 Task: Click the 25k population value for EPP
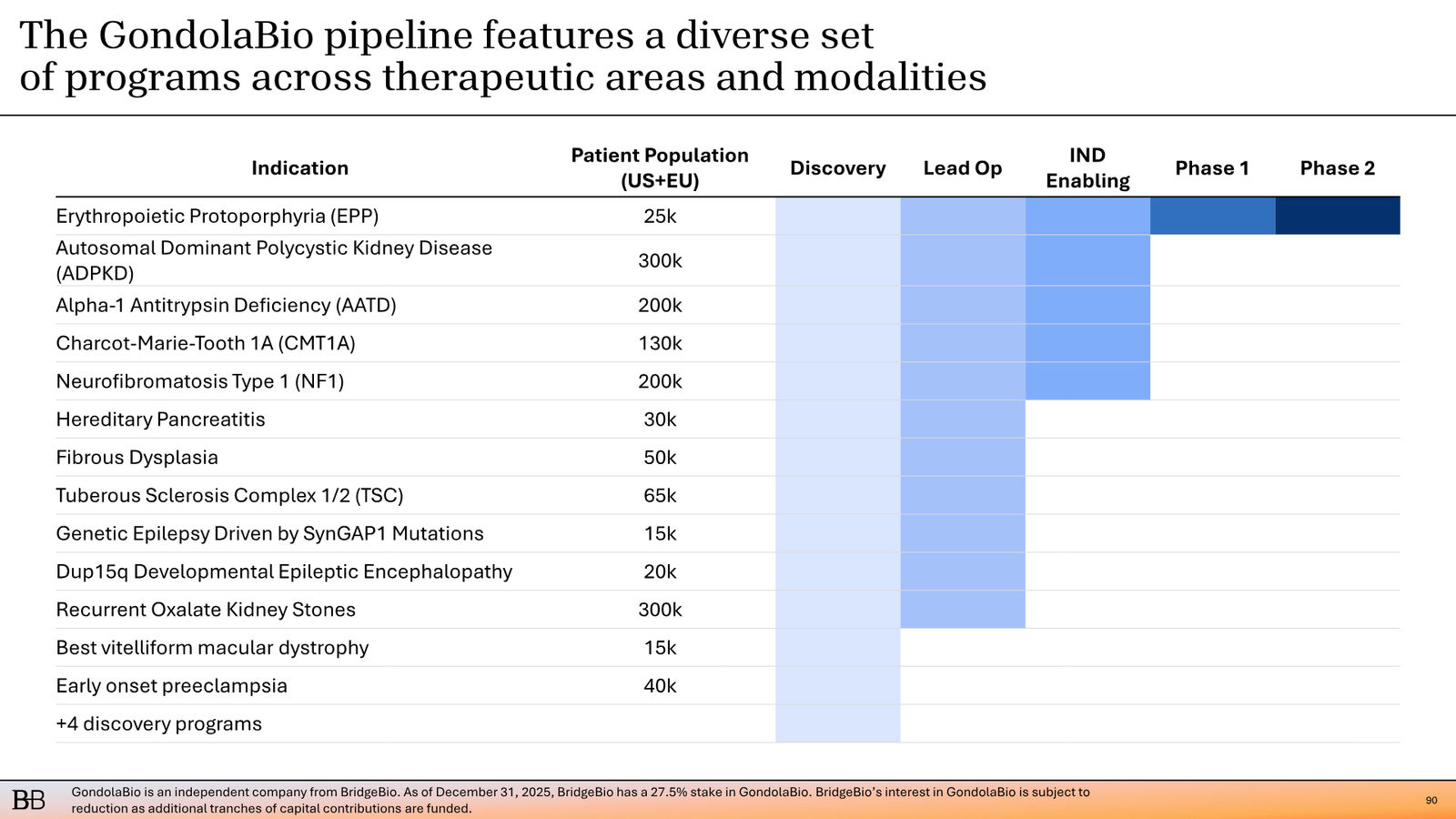tap(660, 217)
